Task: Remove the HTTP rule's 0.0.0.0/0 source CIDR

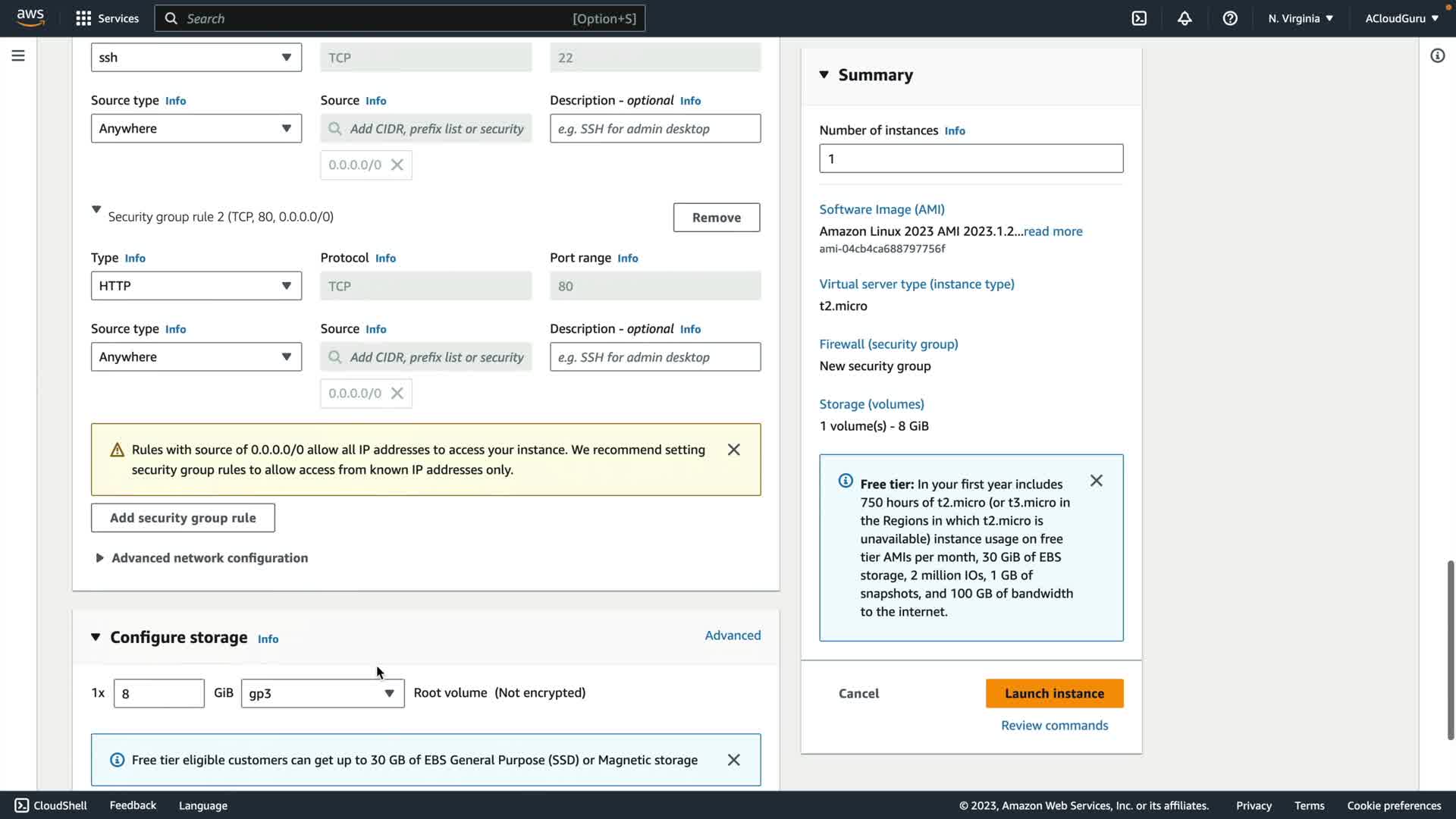Action: [397, 394]
